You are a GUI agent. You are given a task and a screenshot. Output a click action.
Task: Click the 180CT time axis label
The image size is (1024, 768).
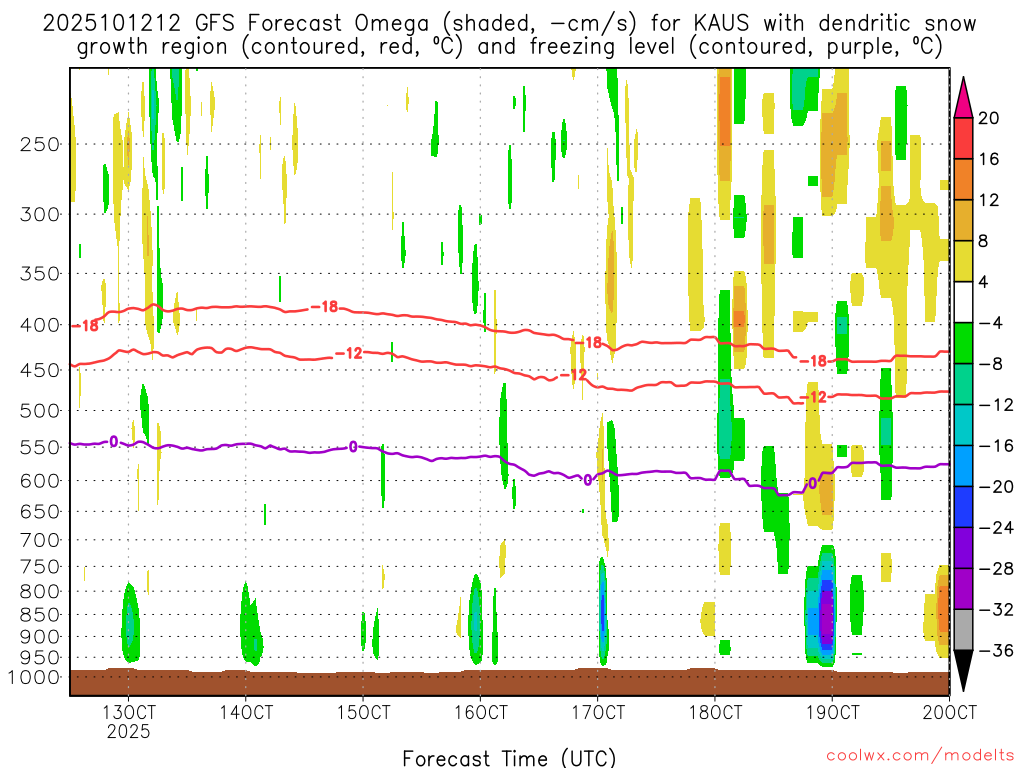[715, 711]
